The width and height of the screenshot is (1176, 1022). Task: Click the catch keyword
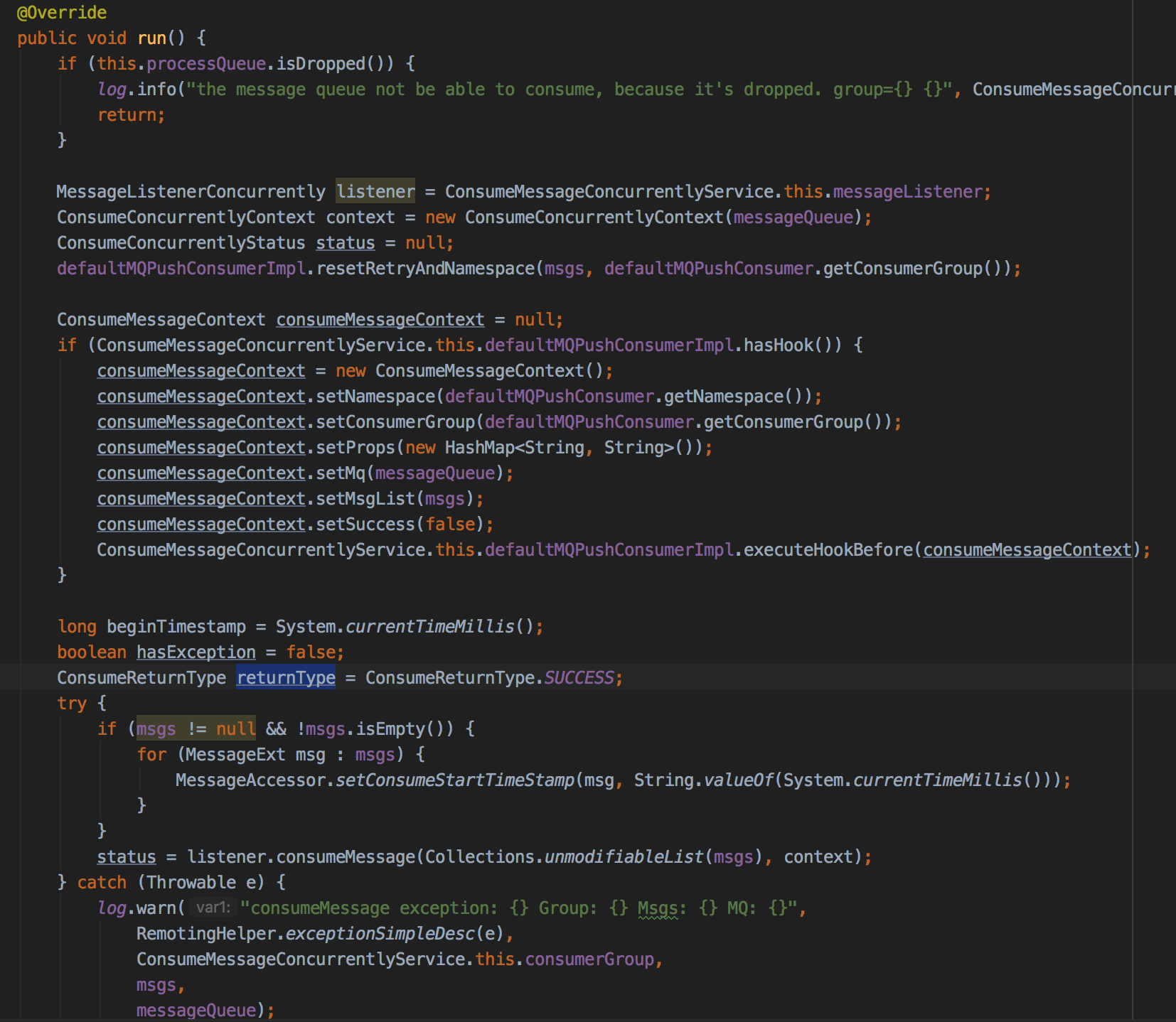coord(102,883)
